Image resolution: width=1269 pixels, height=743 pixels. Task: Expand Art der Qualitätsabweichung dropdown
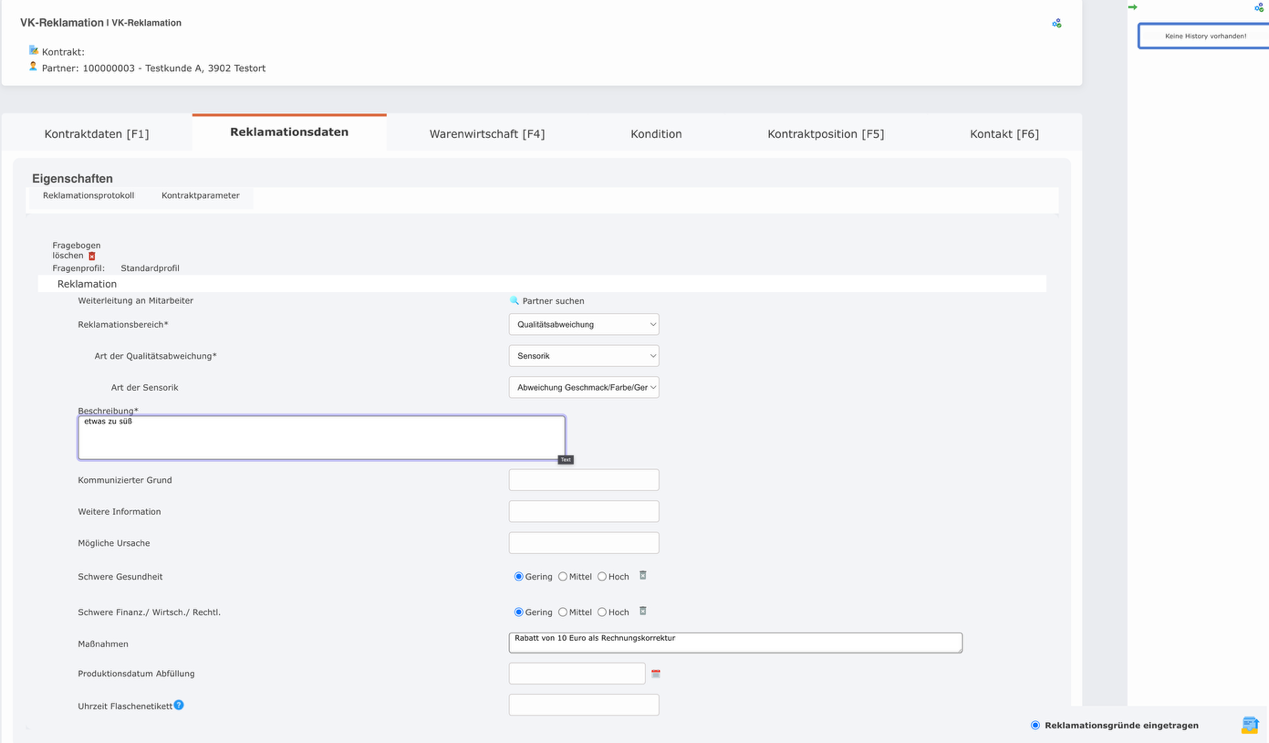(584, 356)
